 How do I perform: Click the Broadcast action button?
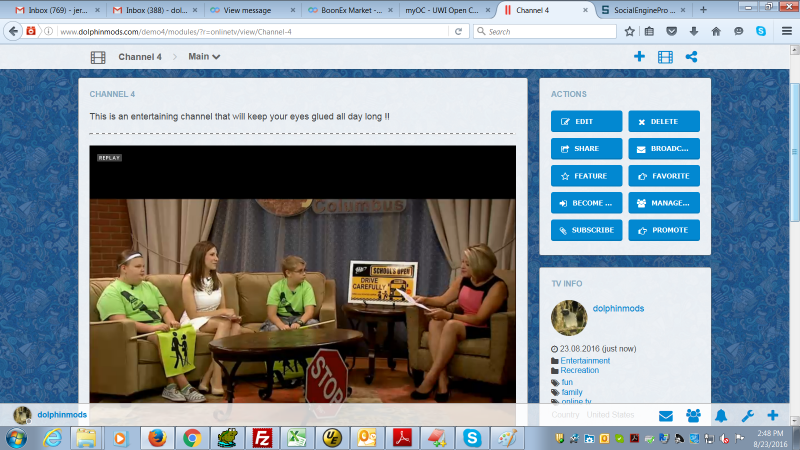664,148
